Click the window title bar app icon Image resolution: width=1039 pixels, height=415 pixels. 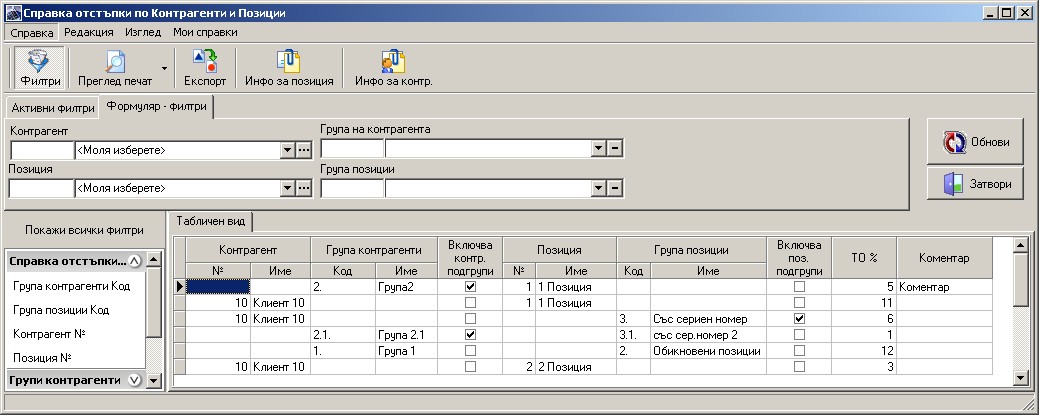point(12,12)
